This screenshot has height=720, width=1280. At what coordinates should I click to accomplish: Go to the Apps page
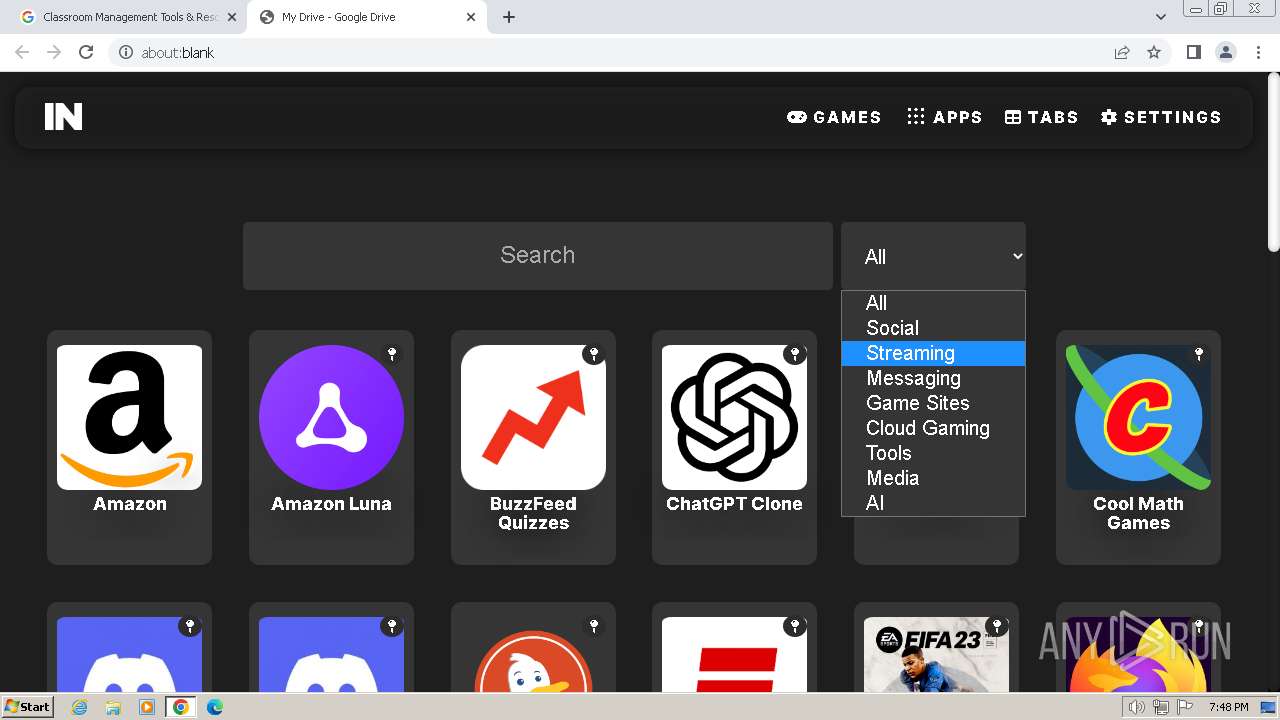[944, 117]
